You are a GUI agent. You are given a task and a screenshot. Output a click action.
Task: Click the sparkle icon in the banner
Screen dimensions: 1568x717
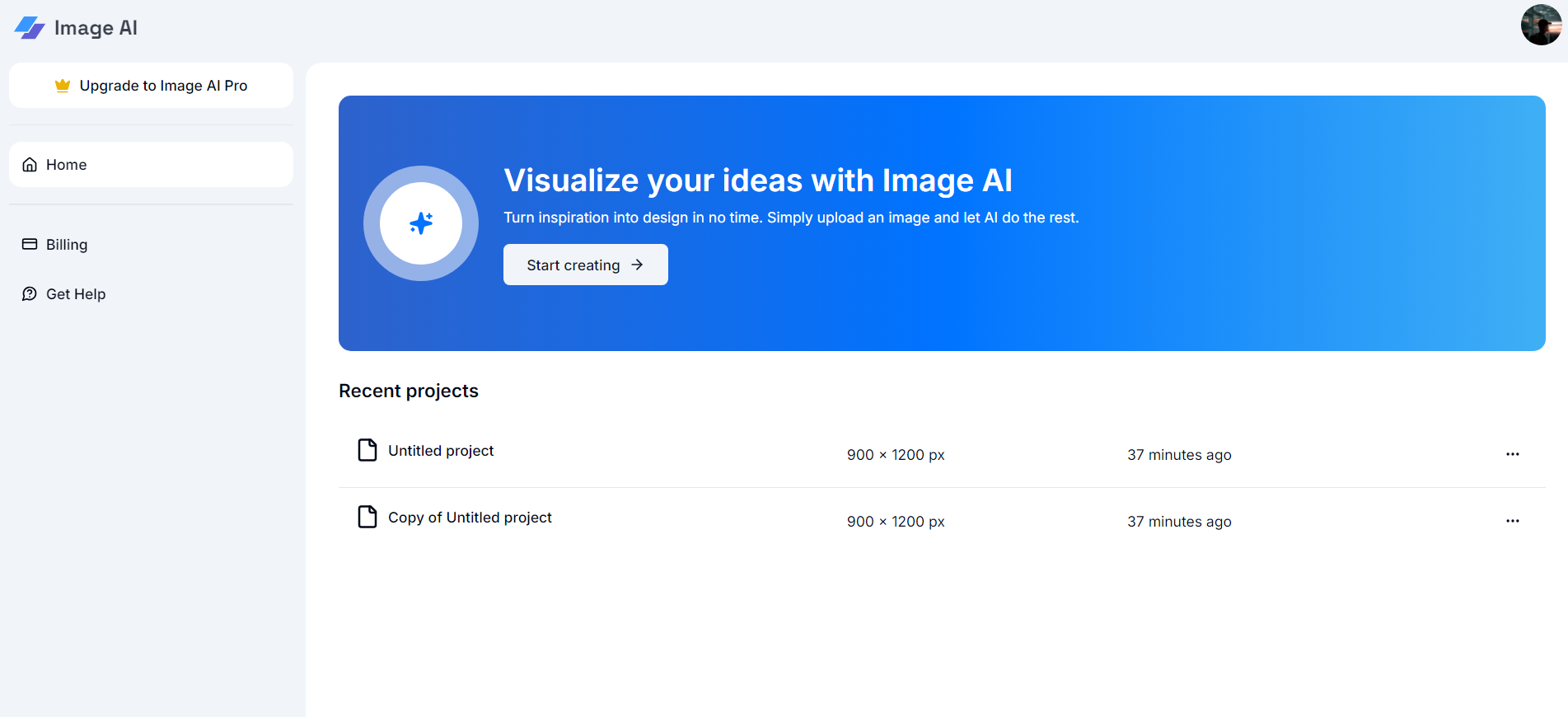(x=421, y=223)
